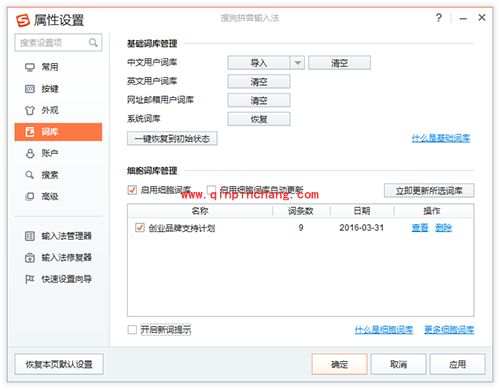This screenshot has width=500, height=389.
Task: Expand the 导入 dropdown arrow
Action: [x=298, y=63]
